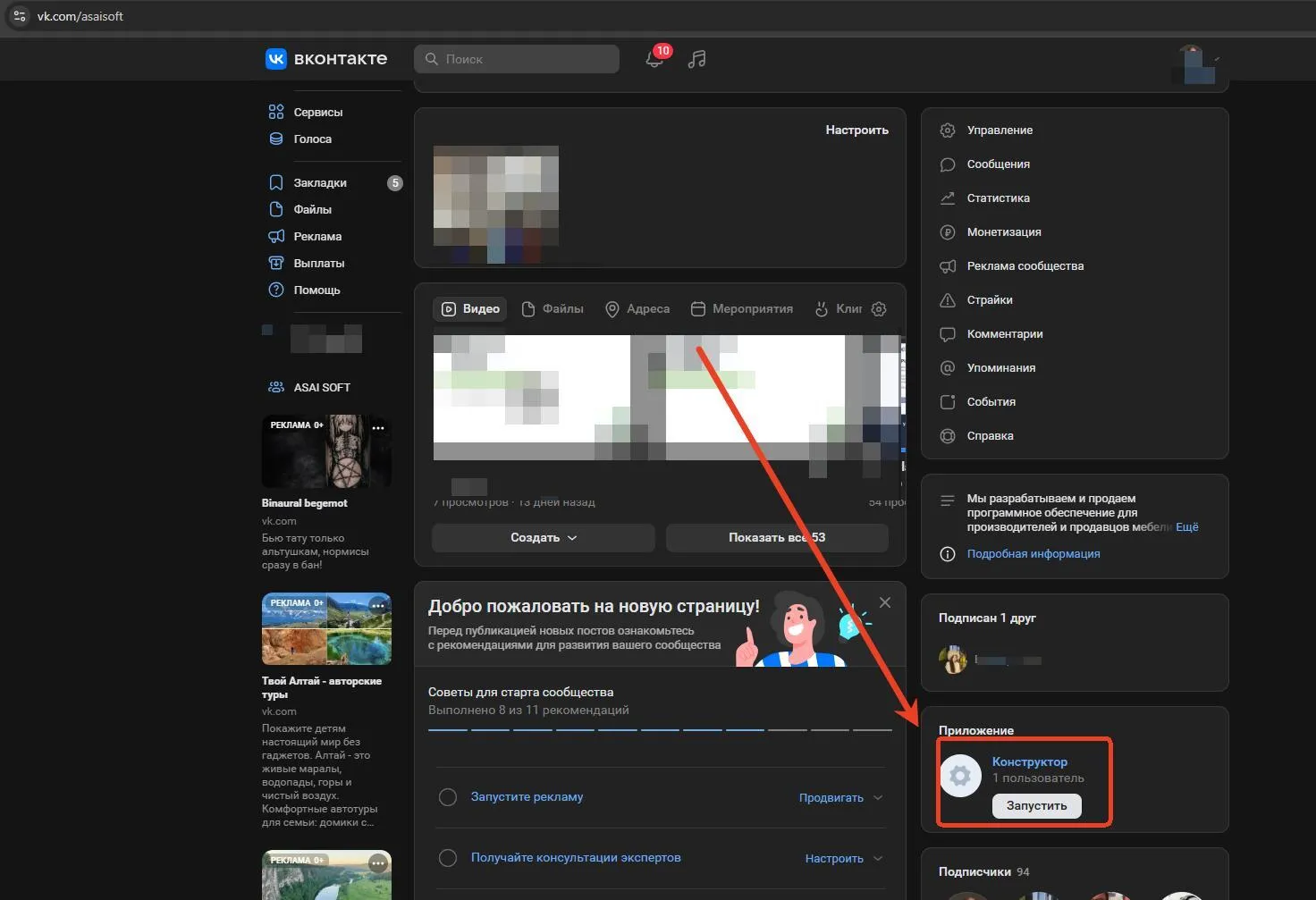Screen dimensions: 1316x900
Task: Expand the Запустите рекламу row chevron
Action: 878,797
